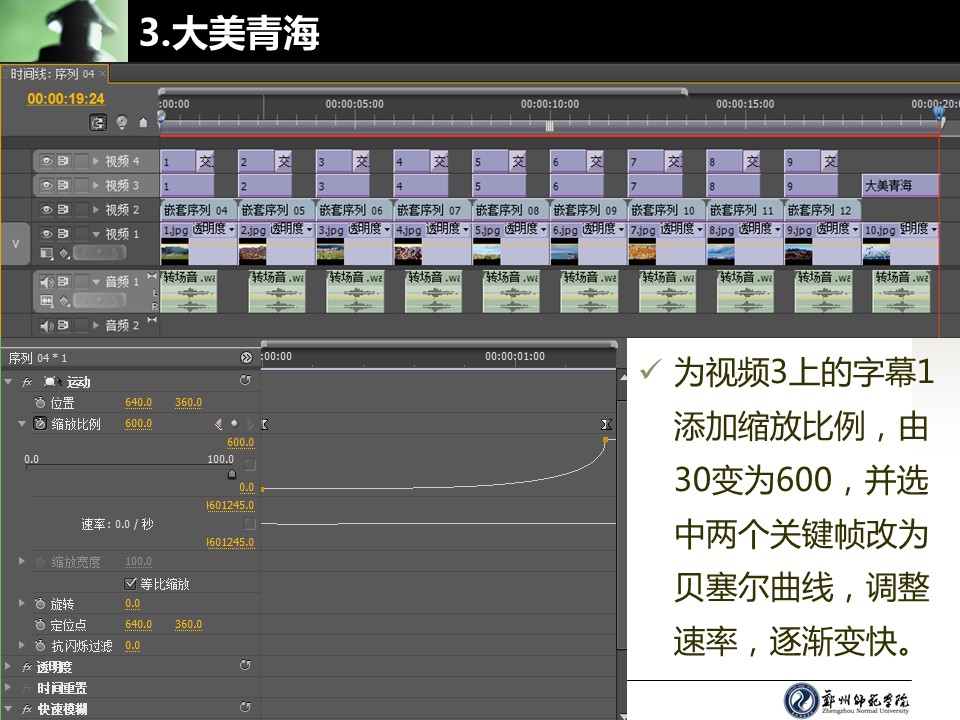Open show keyframes icon for 视频 1

64,253
